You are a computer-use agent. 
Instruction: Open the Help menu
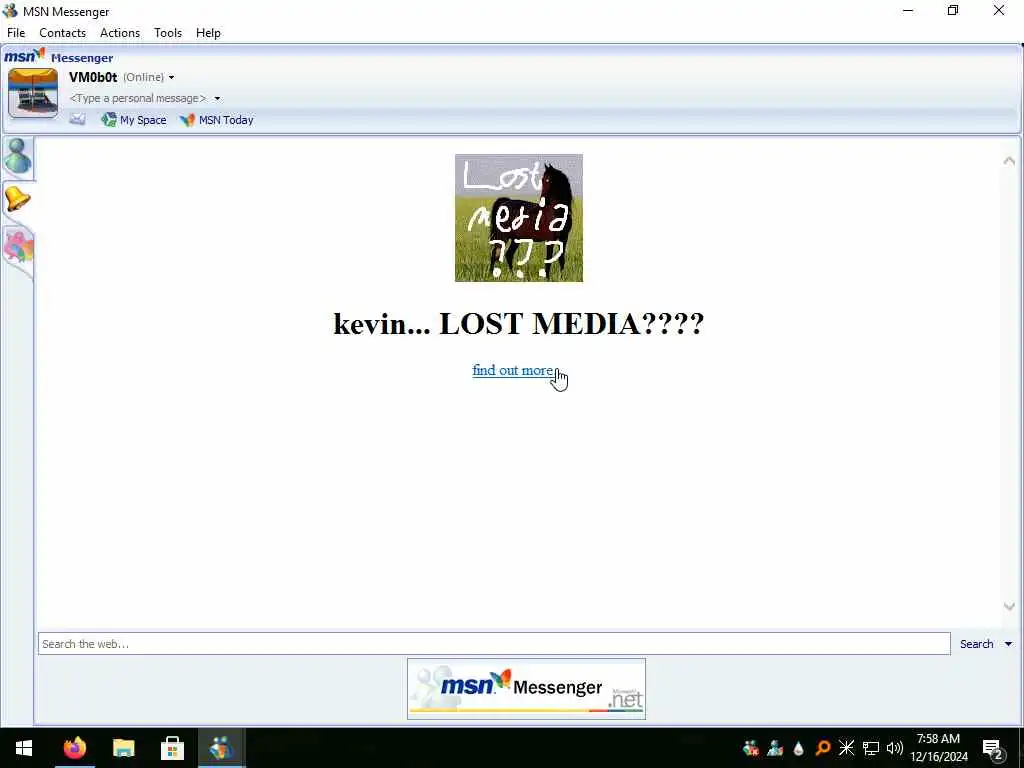(x=208, y=33)
